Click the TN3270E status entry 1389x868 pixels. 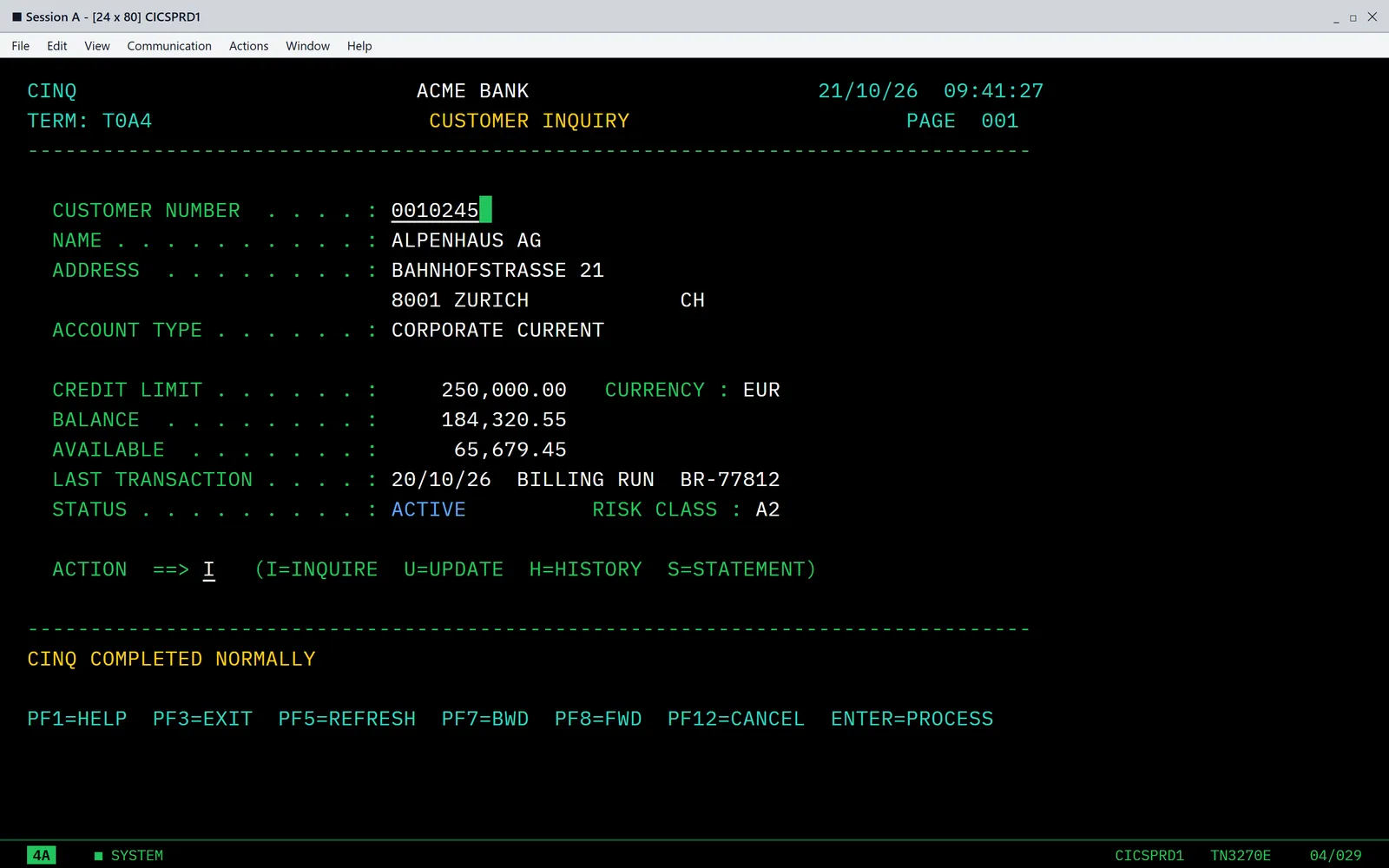(1241, 856)
